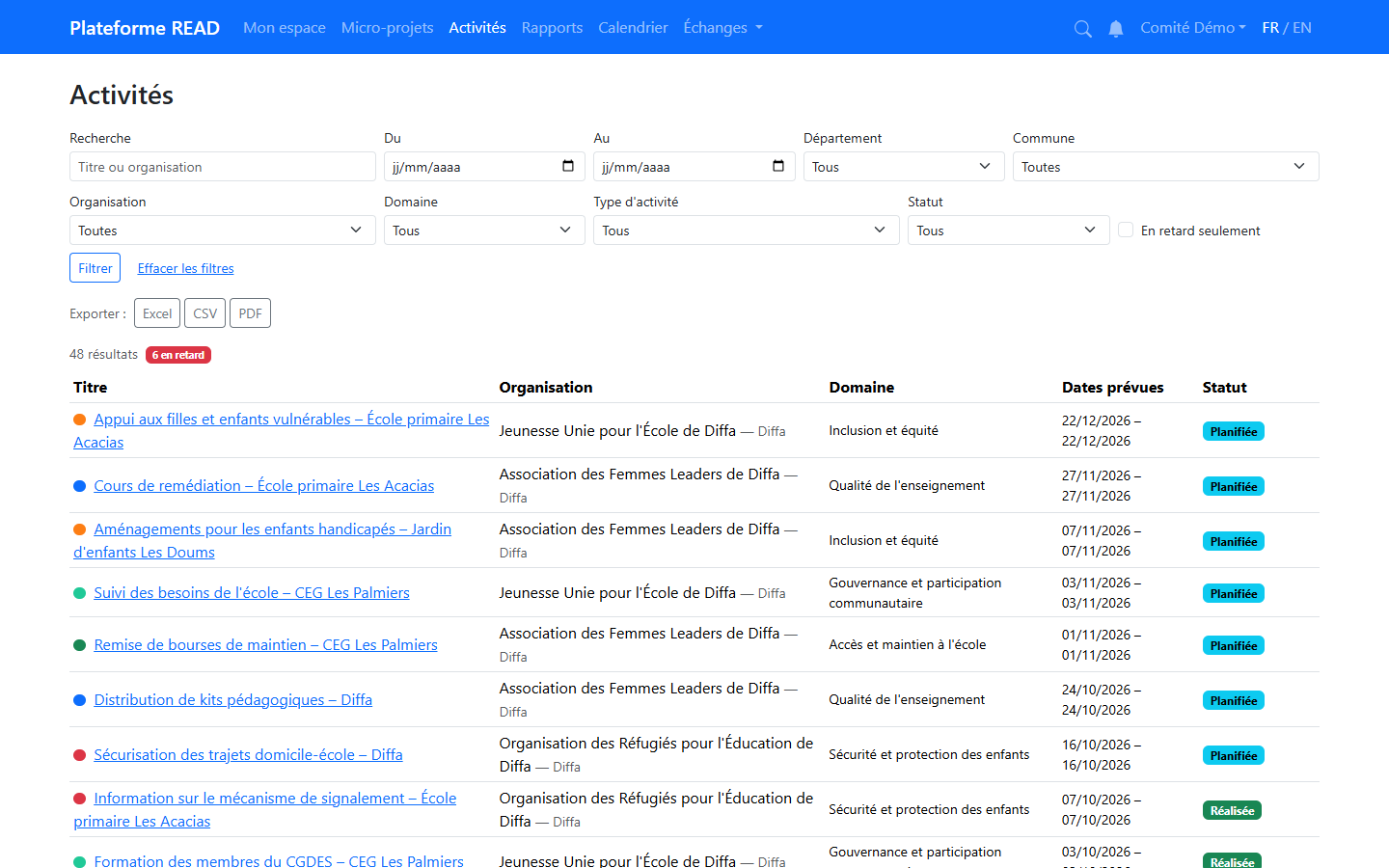The image size is (1389, 868).
Task: Open the Type d'activité dropdown
Action: pos(747,230)
